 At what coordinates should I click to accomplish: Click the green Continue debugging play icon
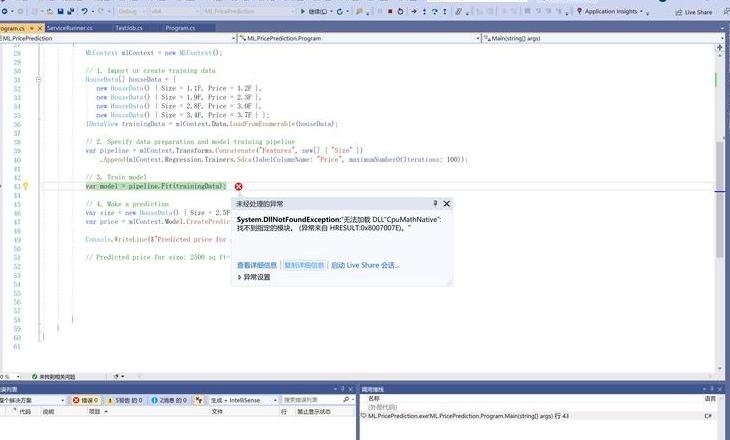coord(303,11)
